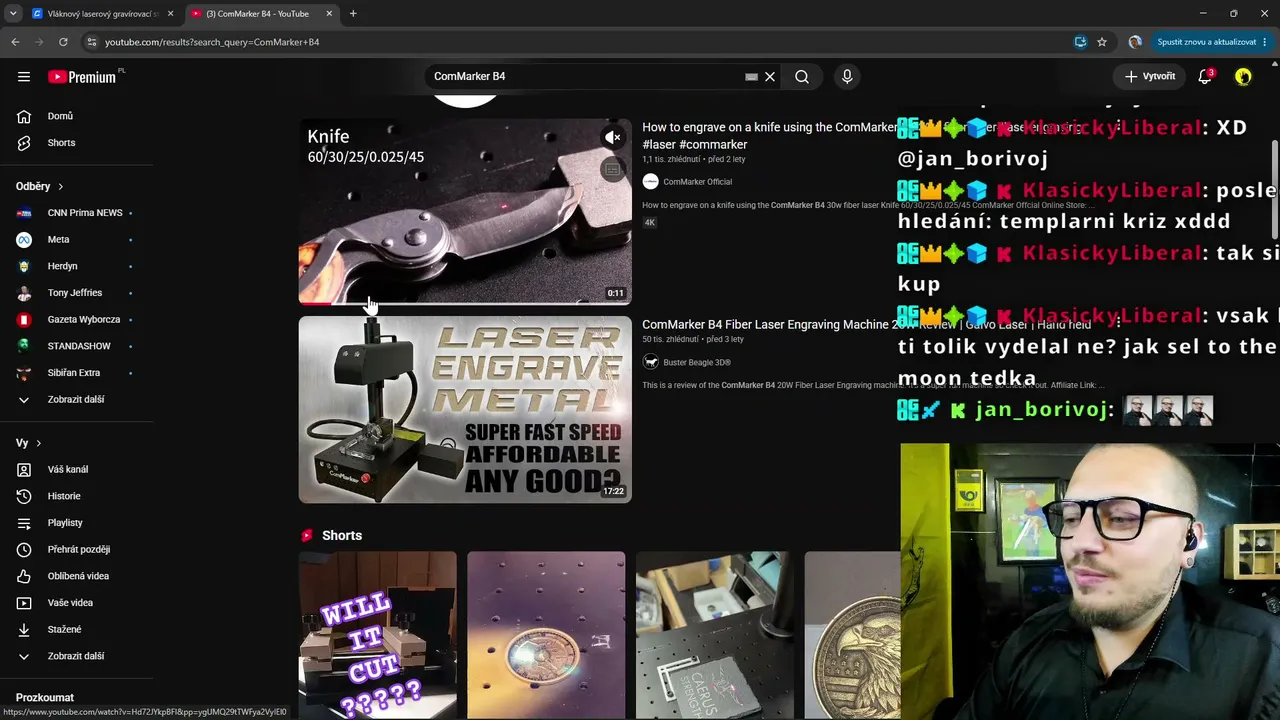Play the Cerus Strength engraving Short
The image size is (1280, 720).
(715, 635)
